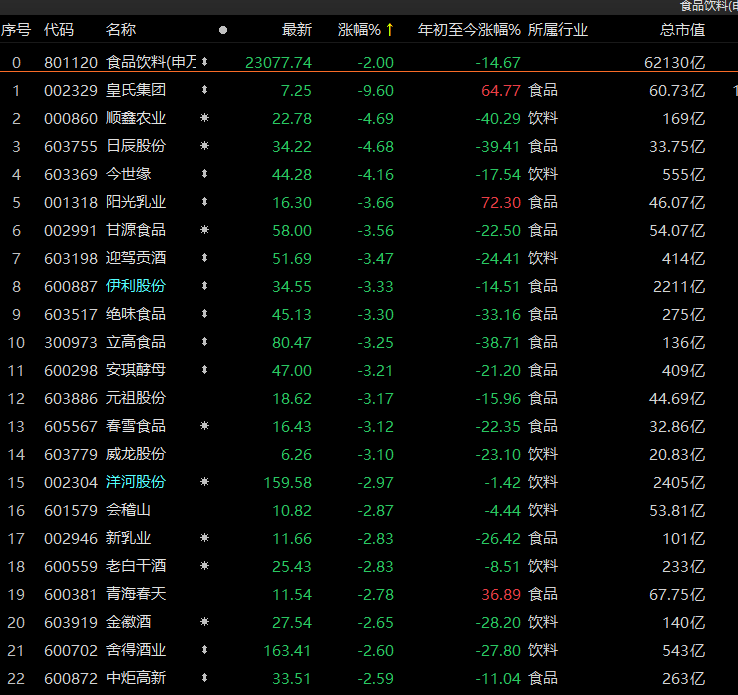The width and height of the screenshot is (738, 695).
Task: Sort by 总市值 column header
Action: click(x=682, y=30)
